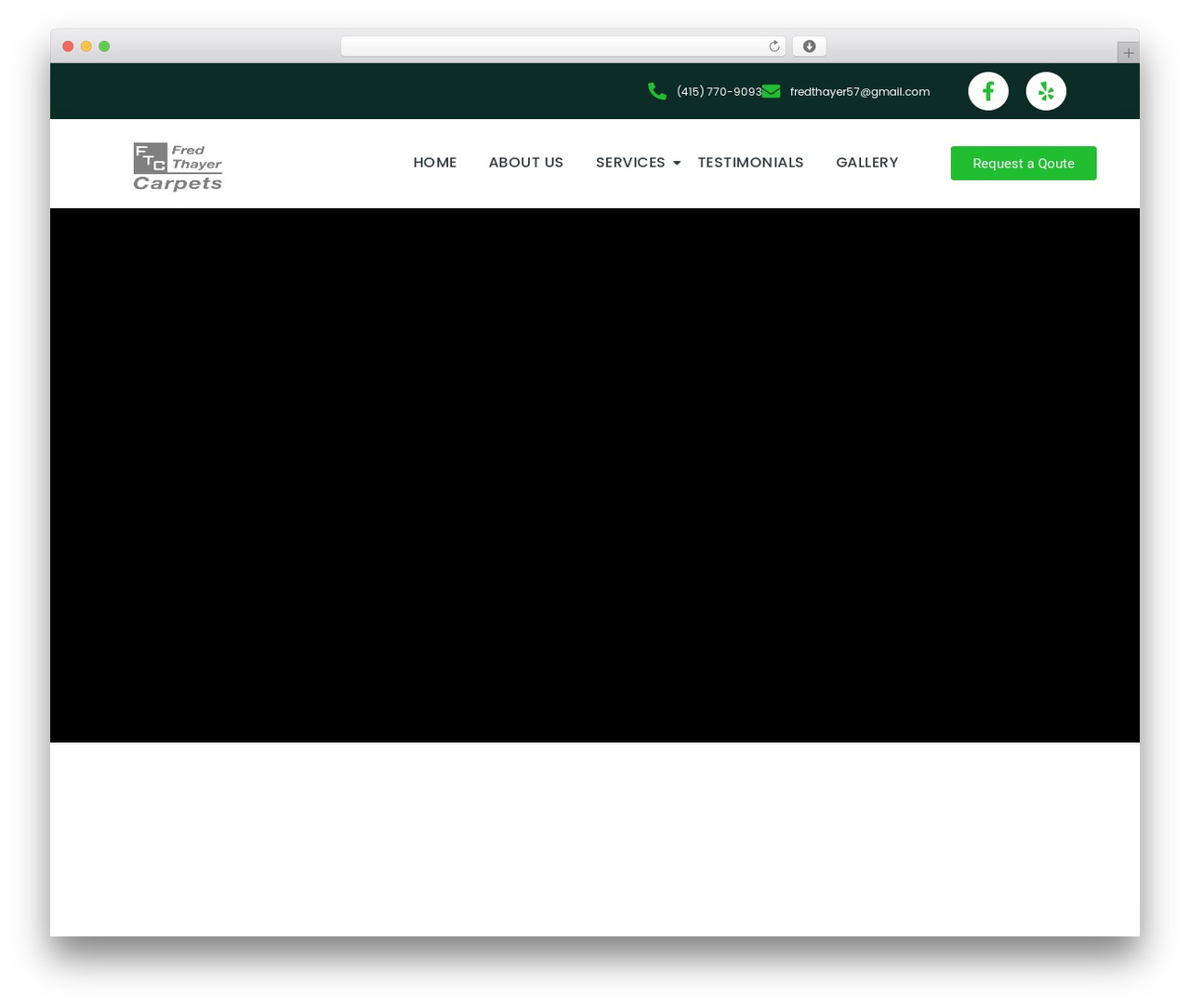Go to the Home menu item
Screen dimensions: 1190x1008
[434, 163]
